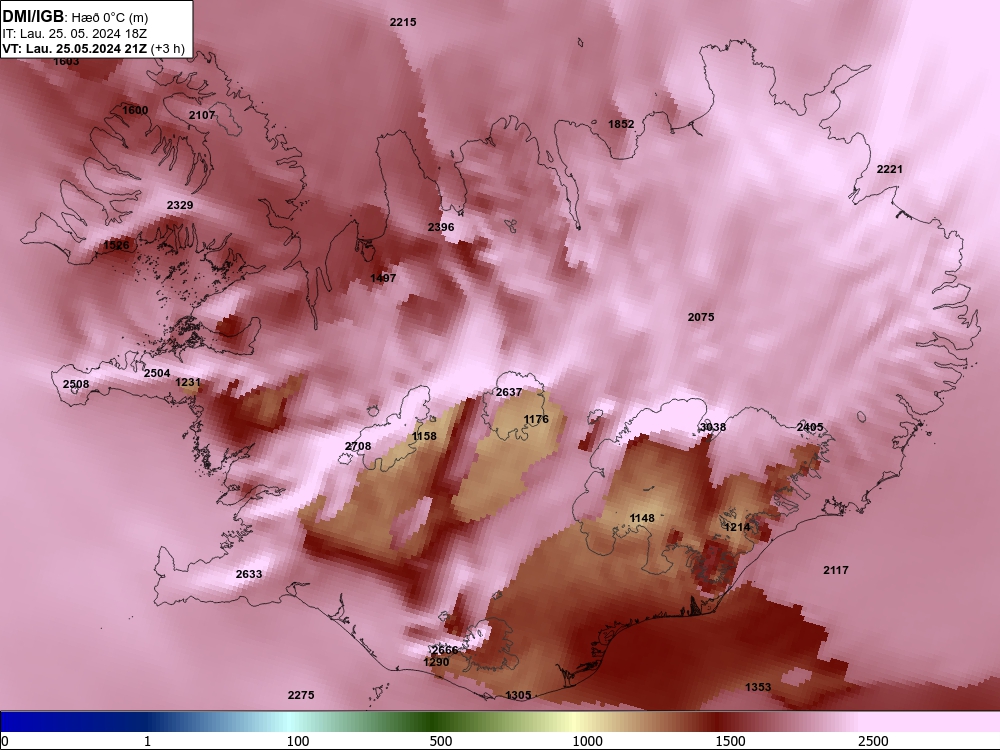1000x750 pixels.
Task: Click the 2666 value label
Action: point(445,651)
